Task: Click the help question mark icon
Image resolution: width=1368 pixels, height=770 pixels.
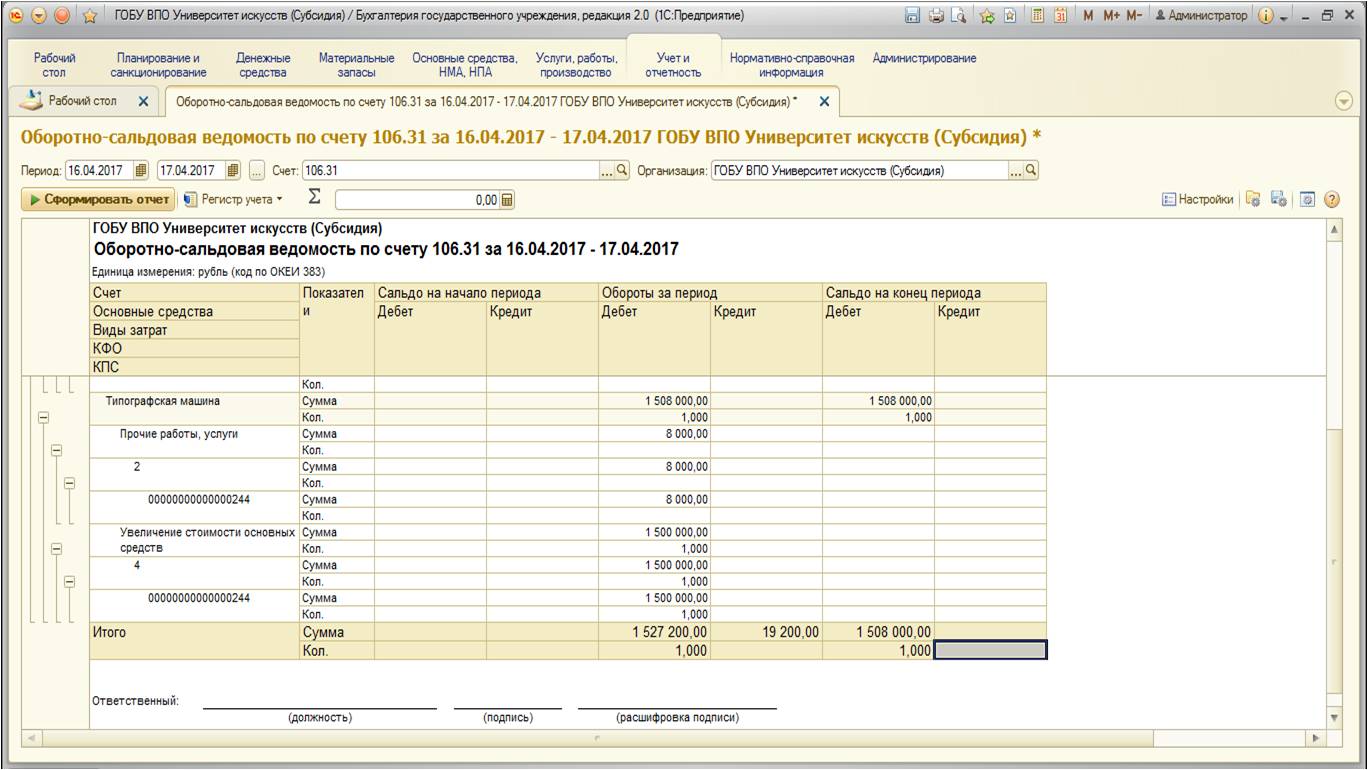Action: 1331,200
